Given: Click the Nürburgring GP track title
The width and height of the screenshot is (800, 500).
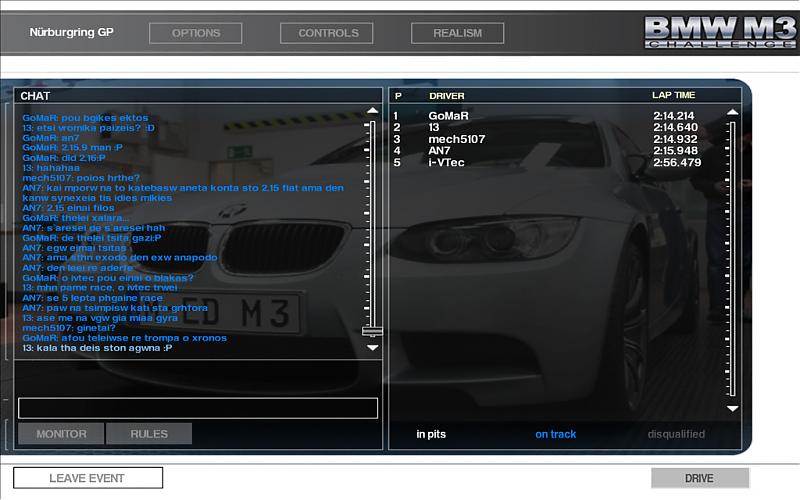Looking at the screenshot, I should coord(71,32).
